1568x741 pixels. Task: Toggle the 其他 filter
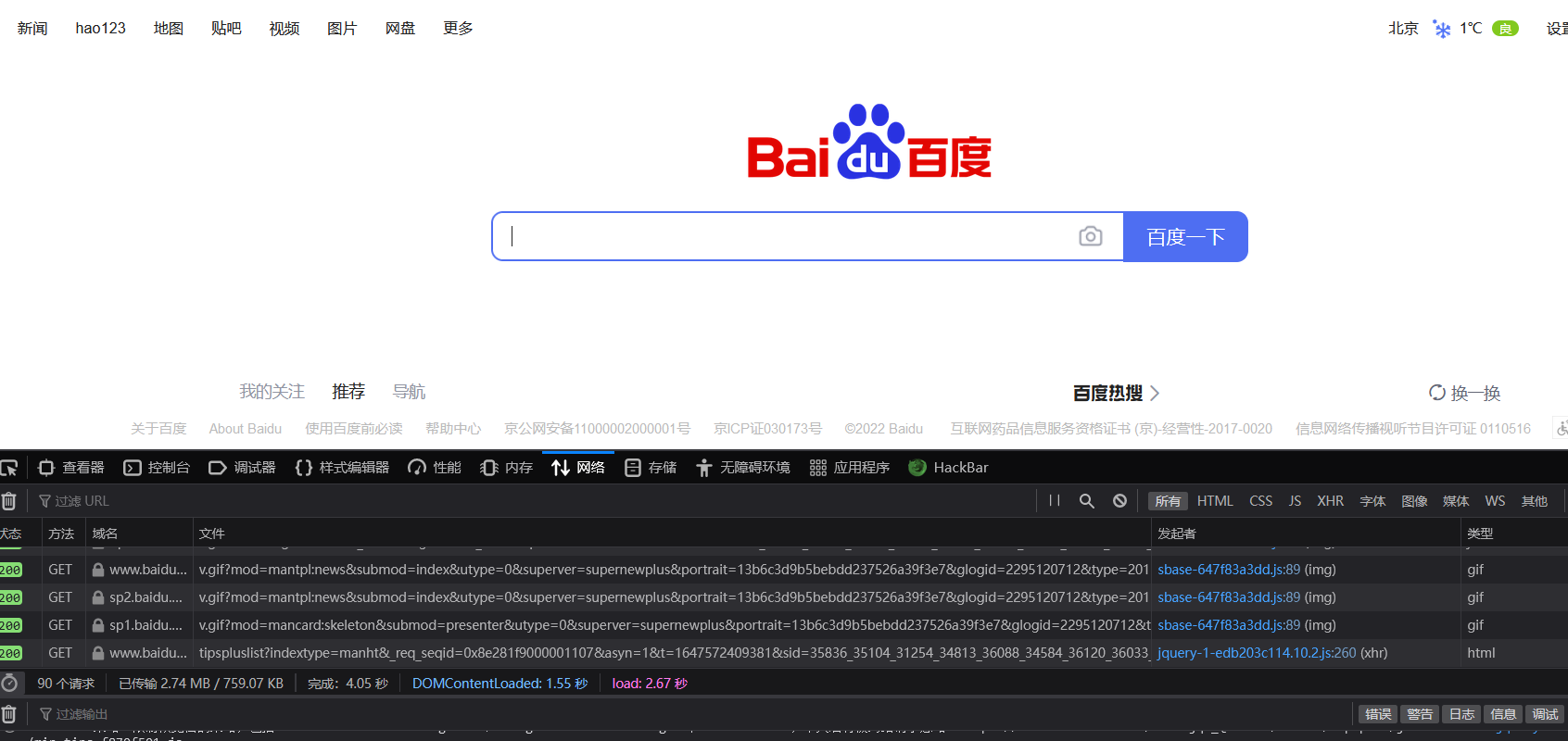click(x=1535, y=501)
